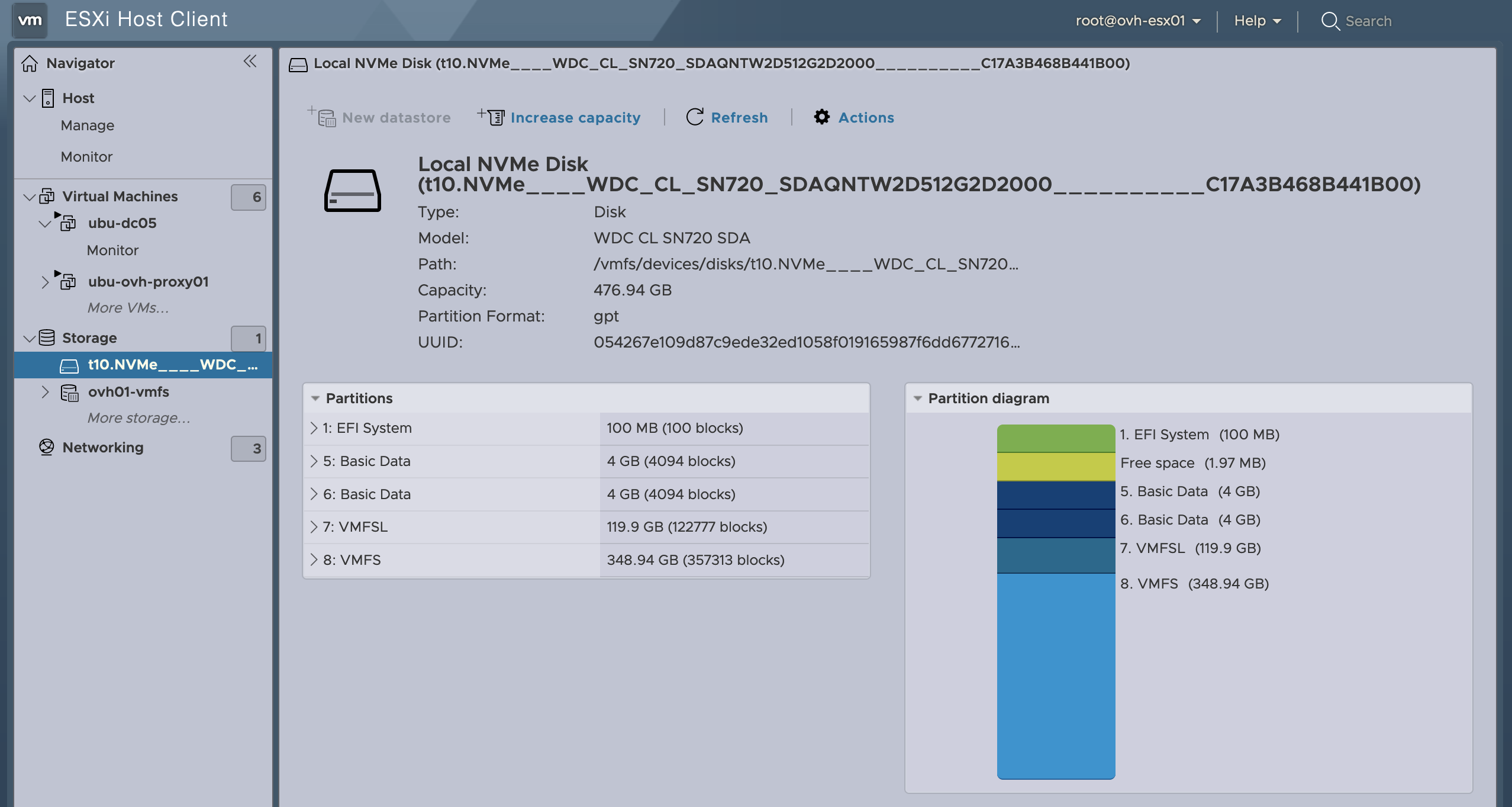
Task: Click the Actions gear icon
Action: pos(821,117)
